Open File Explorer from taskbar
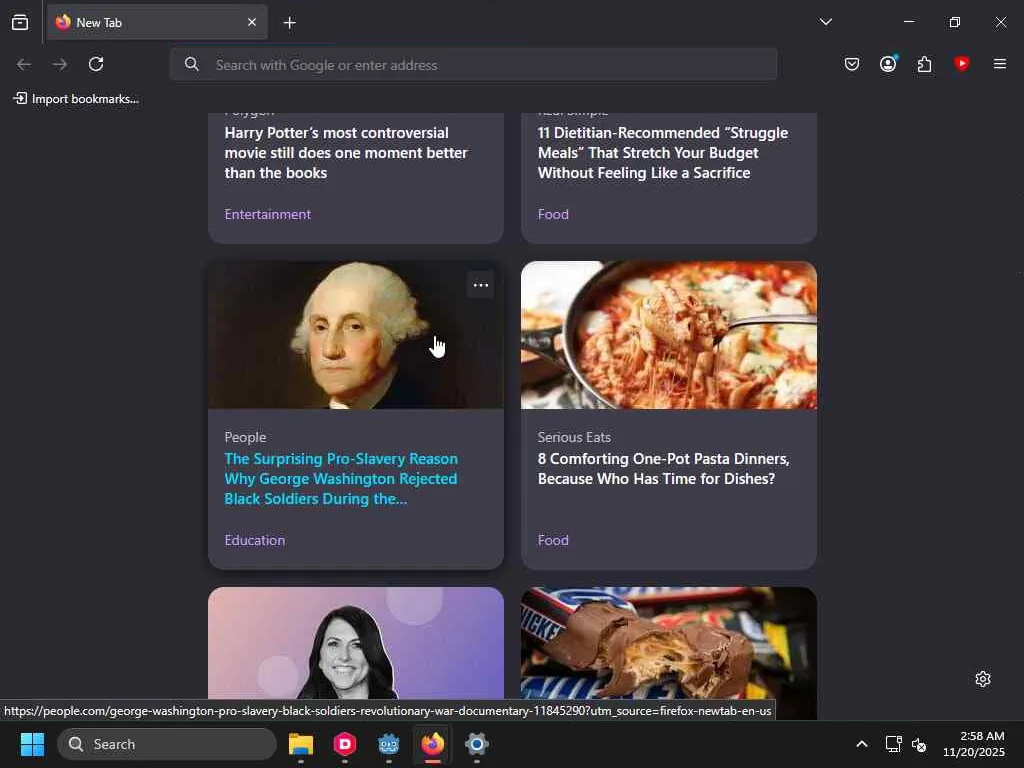The width and height of the screenshot is (1024, 768). 301,744
